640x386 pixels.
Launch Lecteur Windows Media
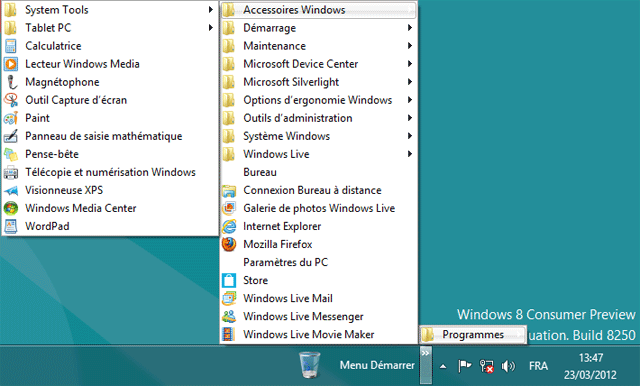tap(110, 64)
